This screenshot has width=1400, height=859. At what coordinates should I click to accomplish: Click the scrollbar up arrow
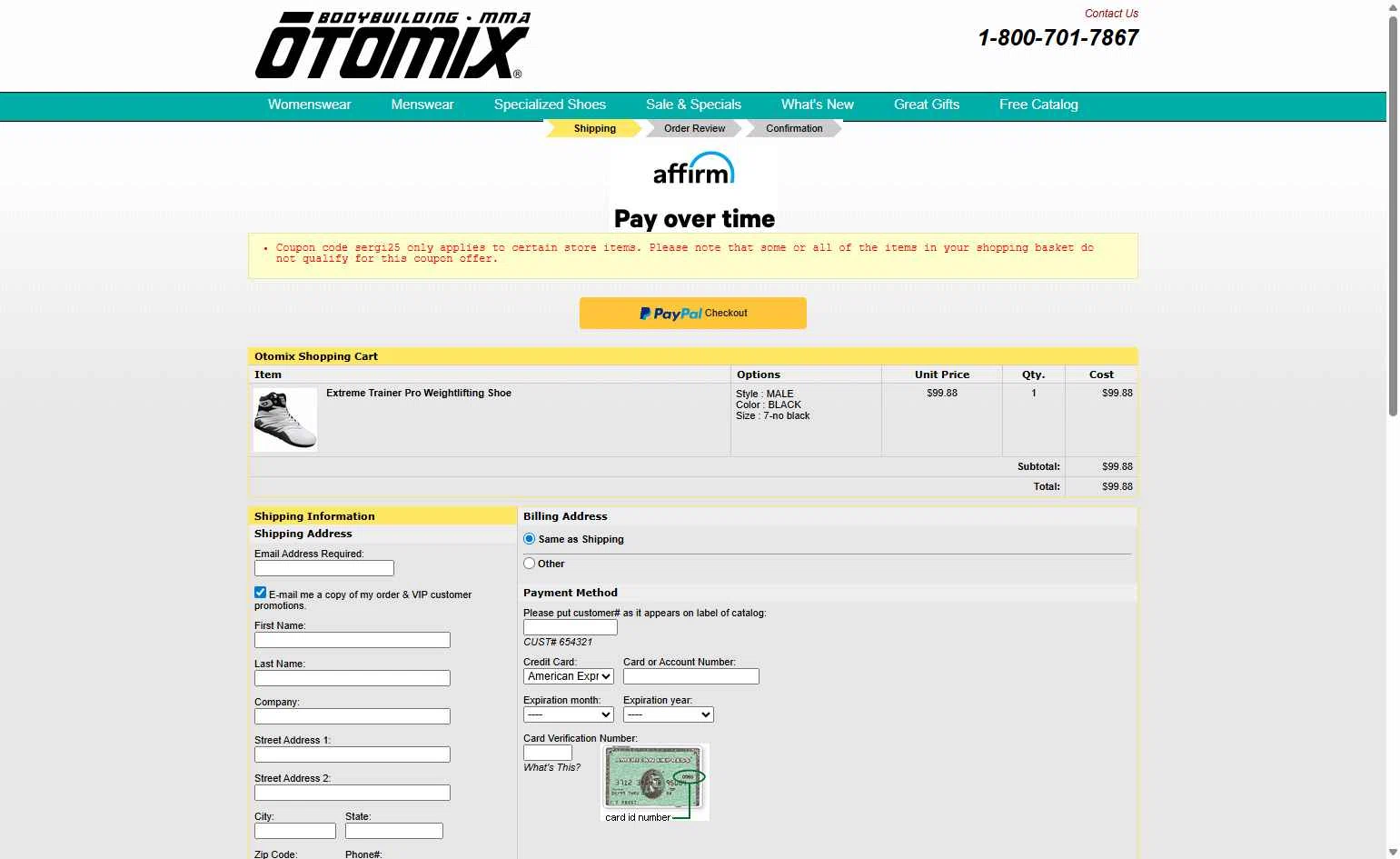pos(1393,7)
